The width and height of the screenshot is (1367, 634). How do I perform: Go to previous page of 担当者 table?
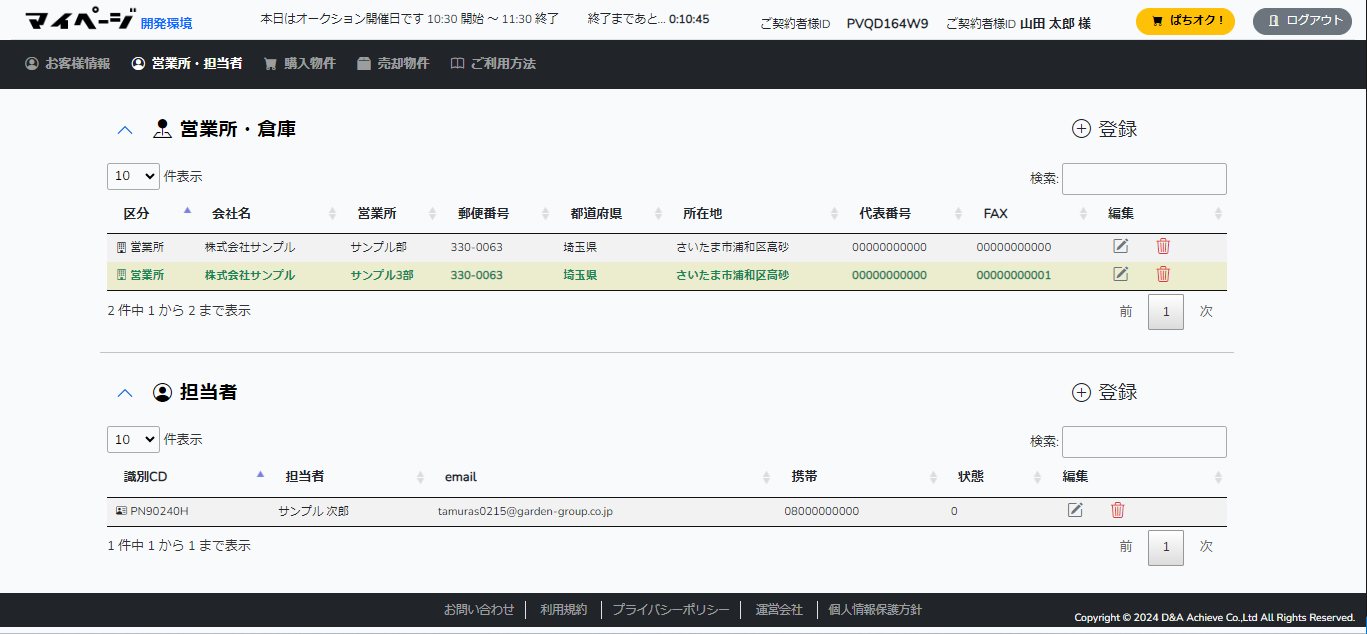tap(1126, 547)
